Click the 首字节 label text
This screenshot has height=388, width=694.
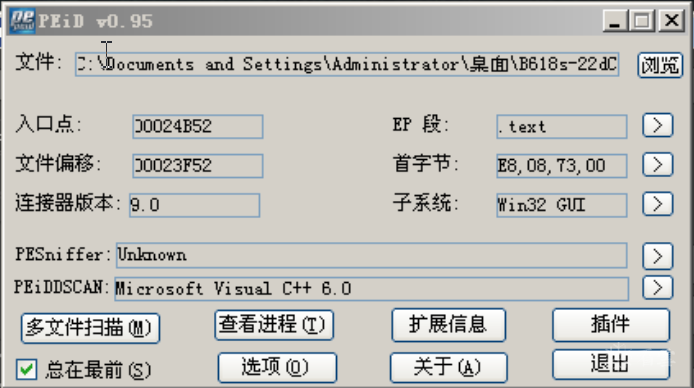(x=425, y=164)
